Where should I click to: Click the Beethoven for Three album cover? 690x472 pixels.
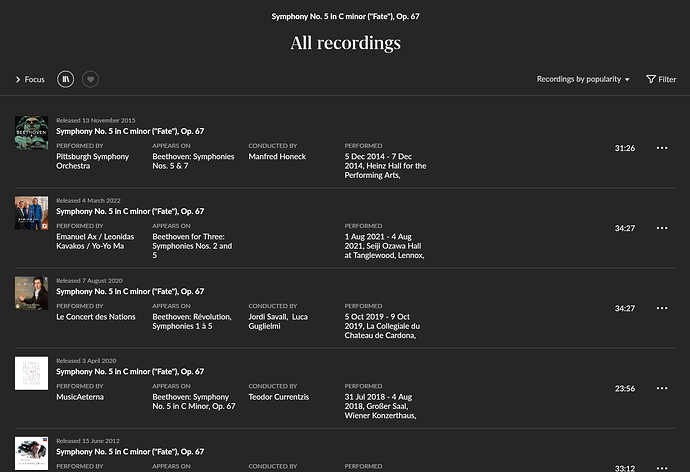pos(31,213)
